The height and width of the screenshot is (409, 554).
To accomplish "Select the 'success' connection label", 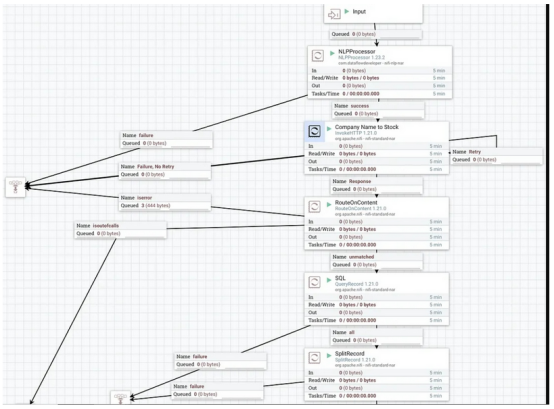I will click(x=378, y=110).
